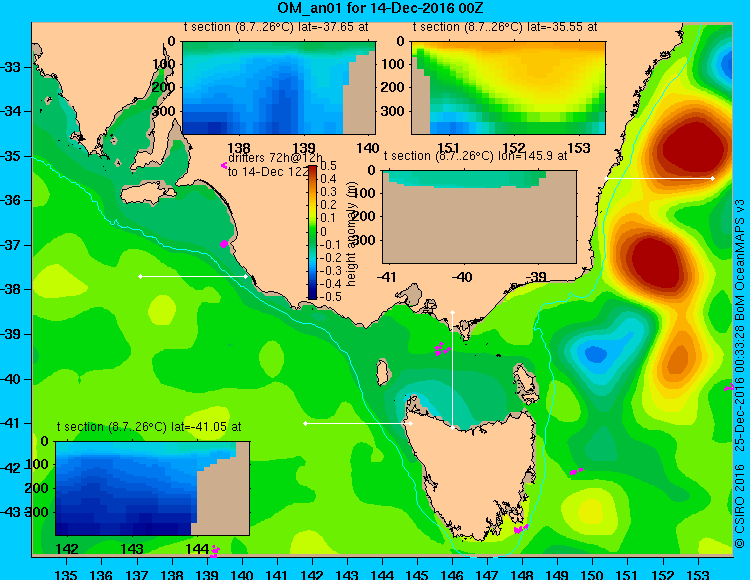The width and height of the screenshot is (750, 580).
Task: Open the lon=145.9 temperature section inset
Action: tap(479, 217)
